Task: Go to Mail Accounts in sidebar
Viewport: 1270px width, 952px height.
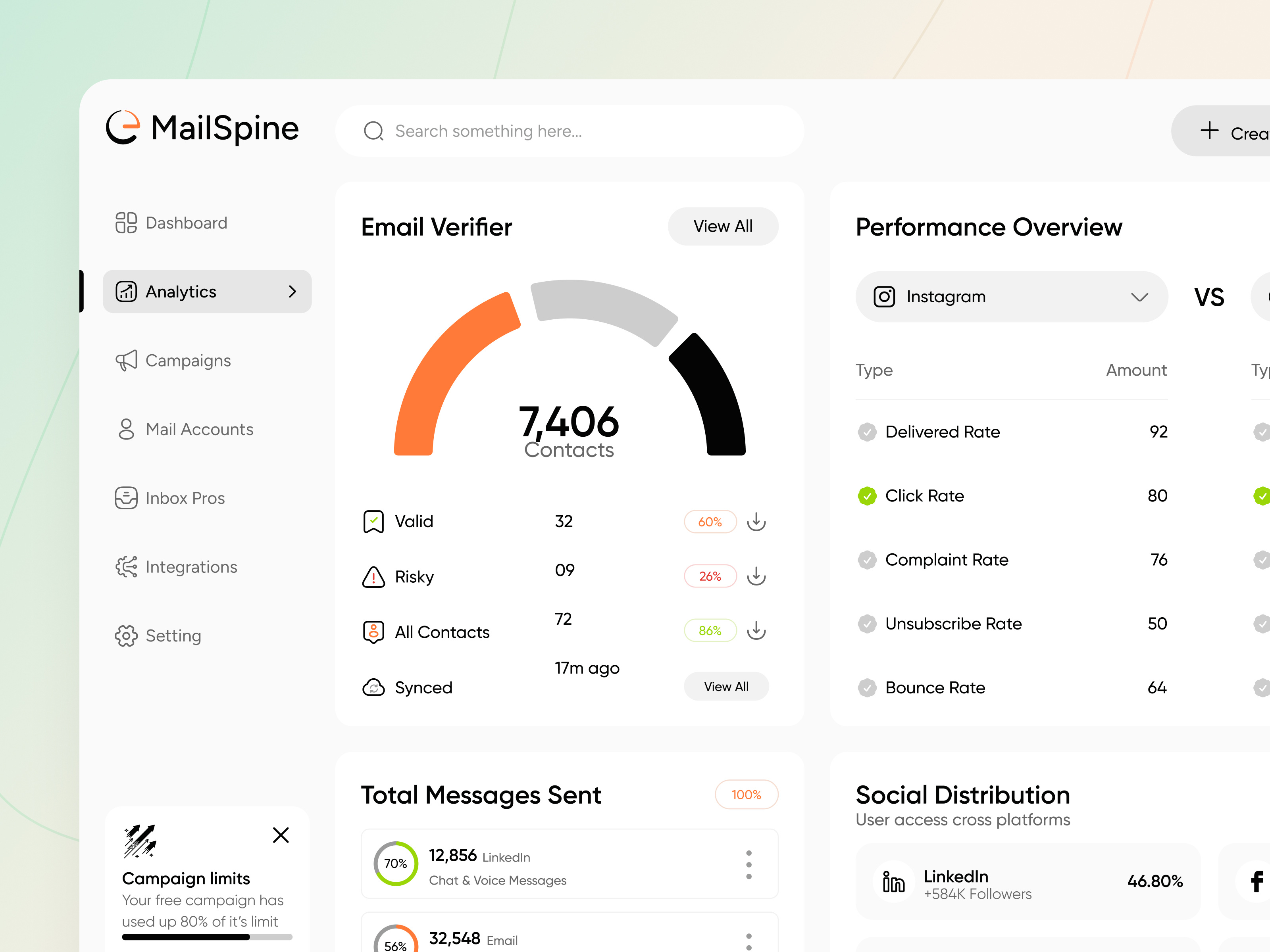Action: click(x=199, y=429)
